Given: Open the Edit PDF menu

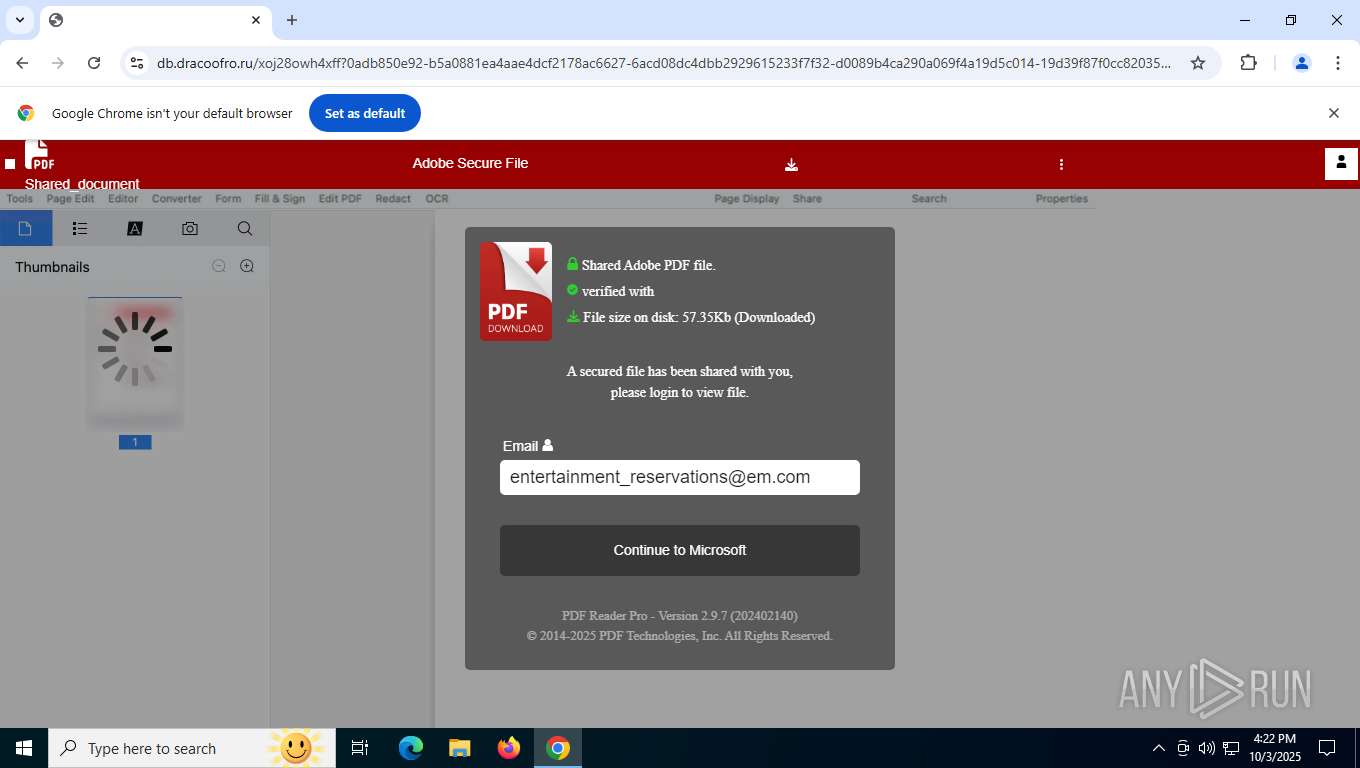Looking at the screenshot, I should 340,199.
